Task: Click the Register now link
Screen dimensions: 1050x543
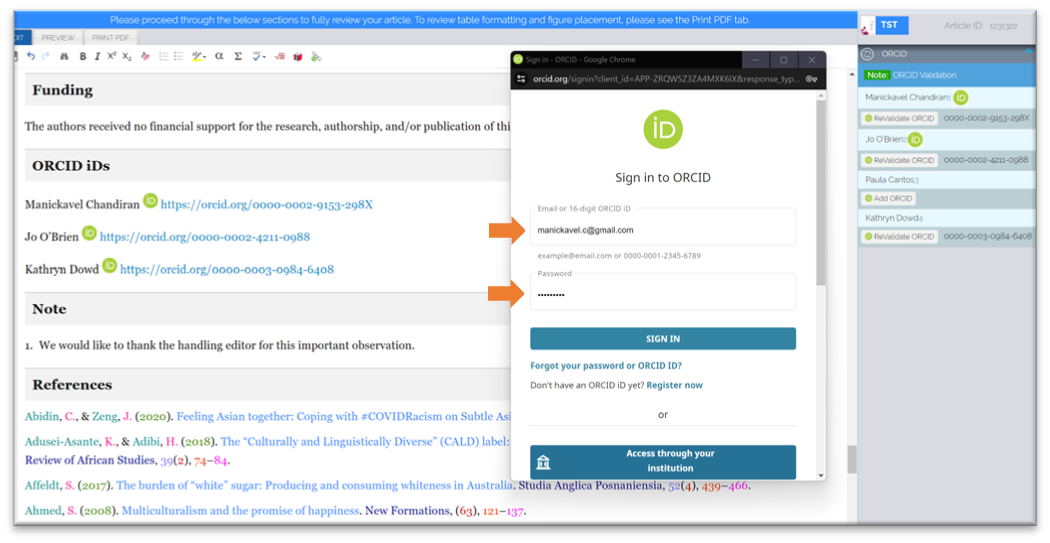Action: click(674, 385)
